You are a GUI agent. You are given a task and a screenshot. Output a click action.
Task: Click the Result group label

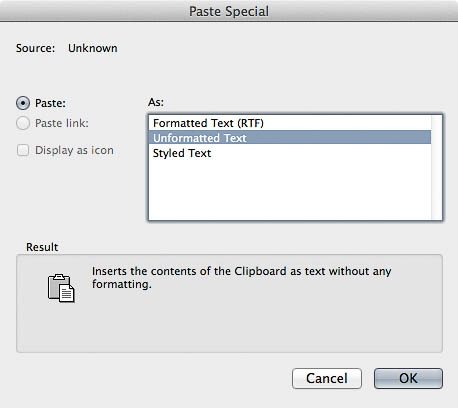pos(42,247)
